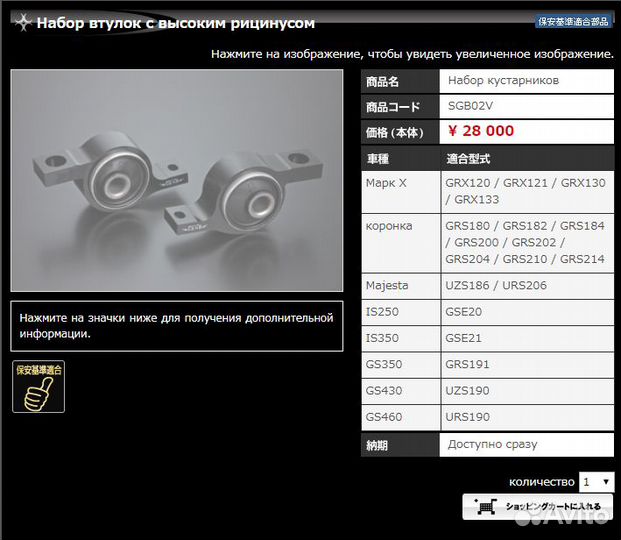Click the GRX120 / GRX121 model cell
Viewport: 621px width, 540px height.
[x=528, y=192]
